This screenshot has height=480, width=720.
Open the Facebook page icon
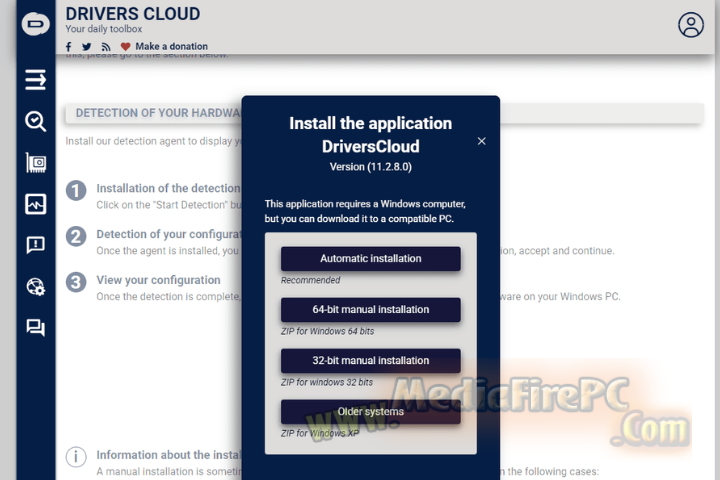coord(69,46)
